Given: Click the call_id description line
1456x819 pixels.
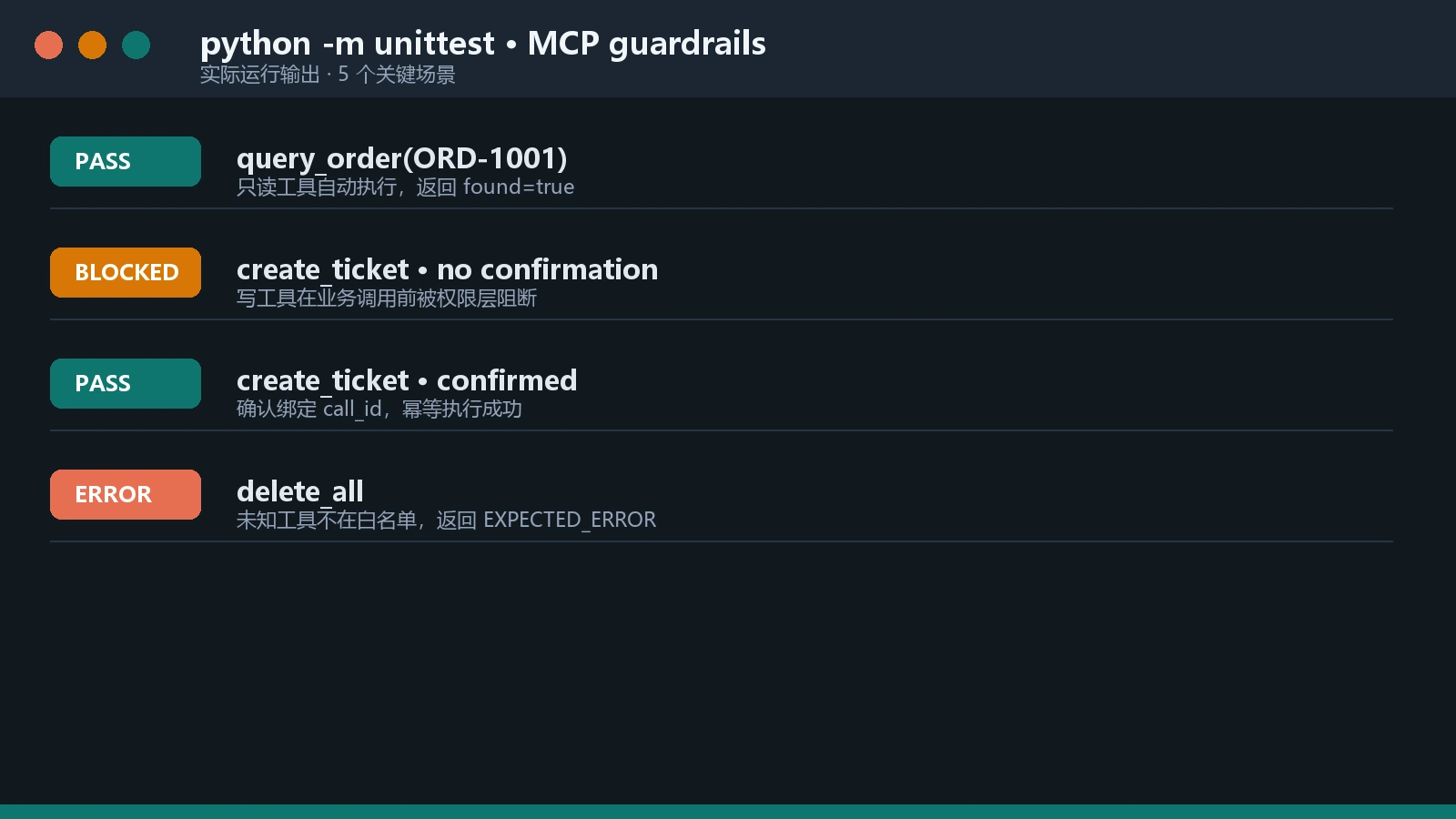Looking at the screenshot, I should click(379, 409).
